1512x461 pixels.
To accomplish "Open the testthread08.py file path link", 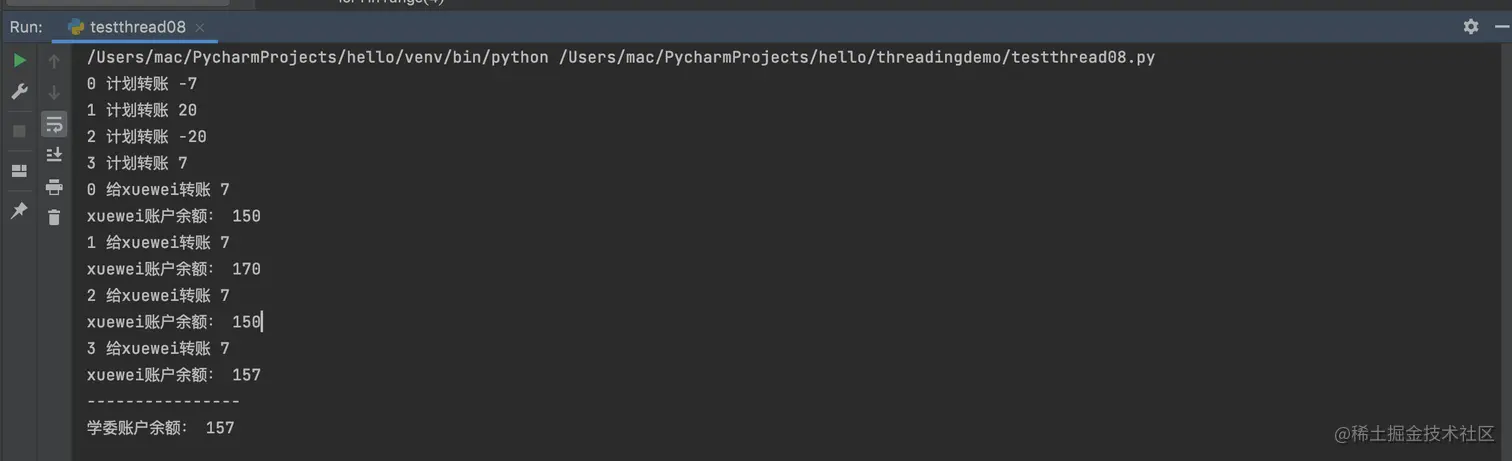I will coord(857,58).
